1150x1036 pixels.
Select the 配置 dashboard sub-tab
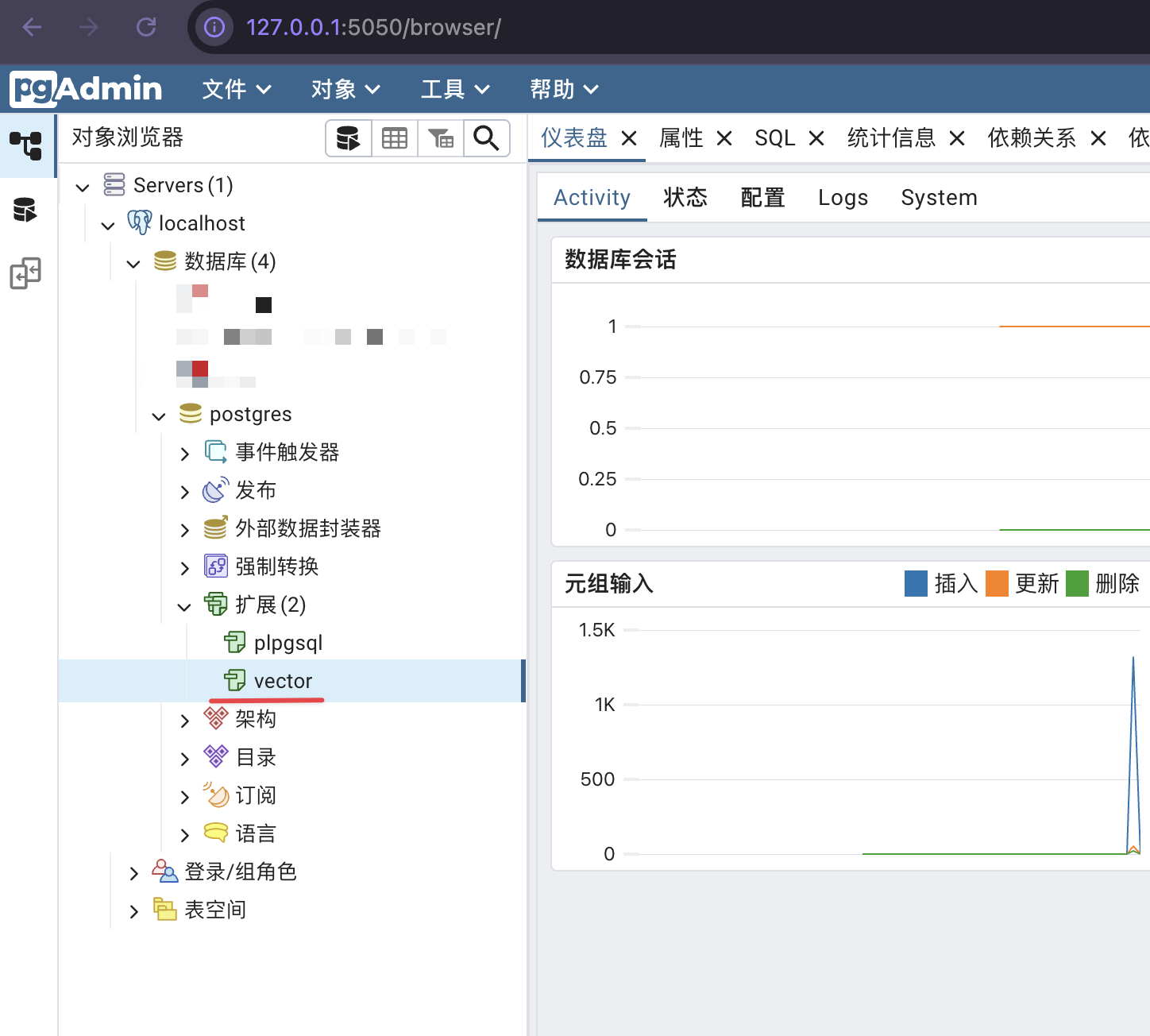coord(762,197)
